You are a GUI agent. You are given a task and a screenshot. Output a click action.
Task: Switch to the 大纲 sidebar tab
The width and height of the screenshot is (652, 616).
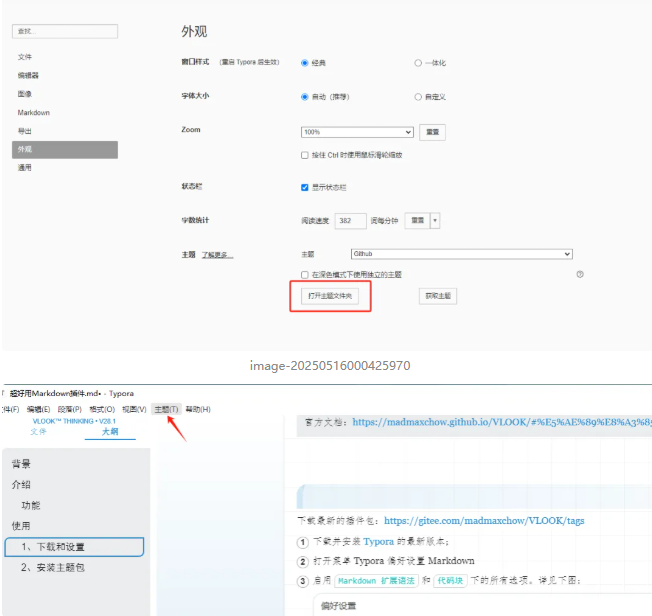110,432
